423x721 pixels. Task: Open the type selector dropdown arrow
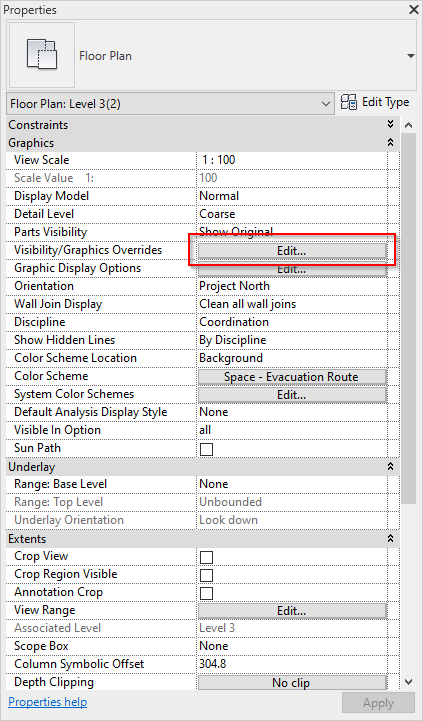pos(410,56)
